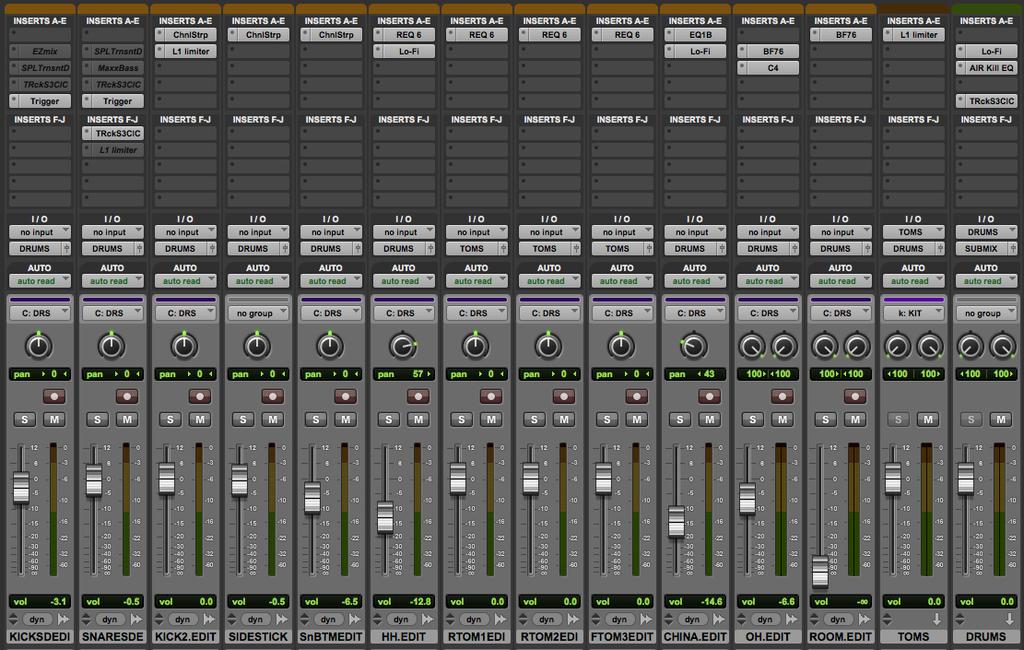Screen dimensions: 1024x650
Task: Click the double-arrow track icon on ROOM.EDIT
Action: 864,619
